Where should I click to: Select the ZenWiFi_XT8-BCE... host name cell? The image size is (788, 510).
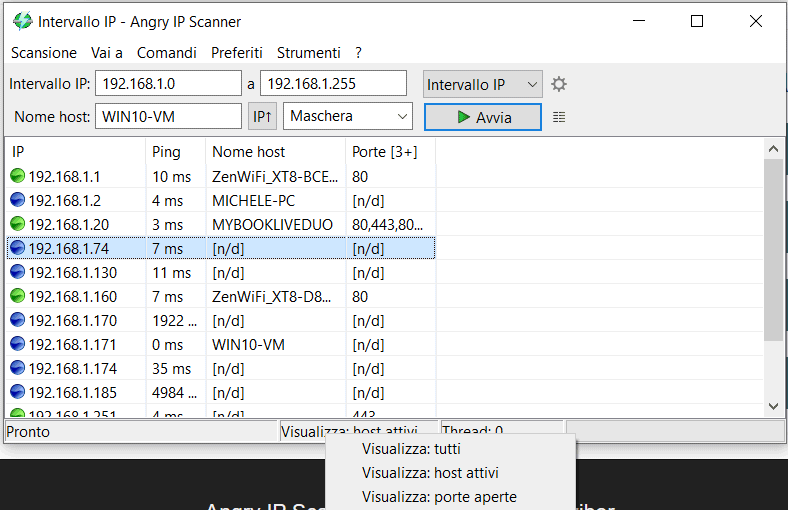[275, 177]
